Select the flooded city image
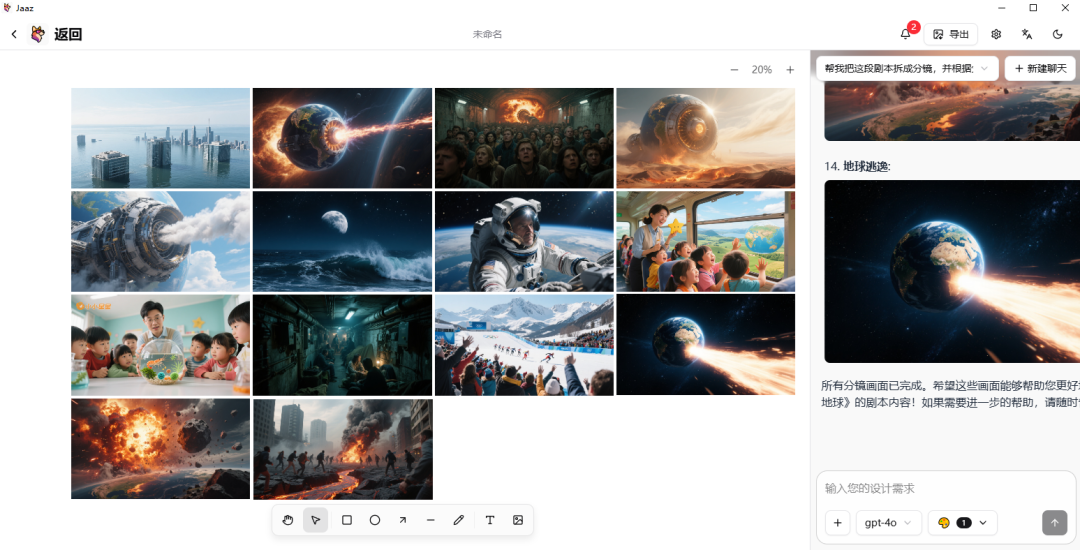Viewport: 1080px width, 550px height. pos(160,138)
